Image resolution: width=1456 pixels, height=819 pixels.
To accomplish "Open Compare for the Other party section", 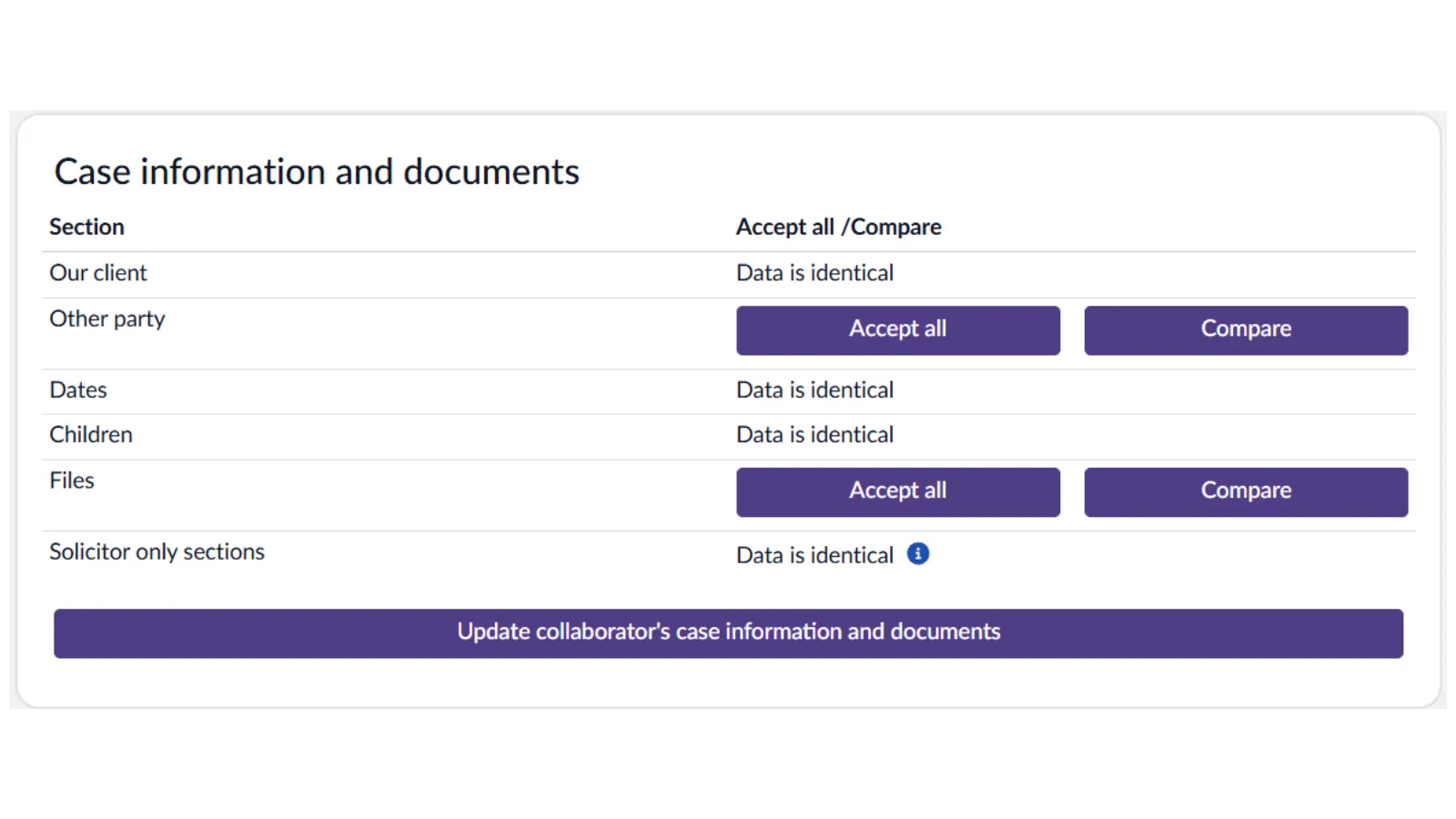I will click(x=1245, y=329).
